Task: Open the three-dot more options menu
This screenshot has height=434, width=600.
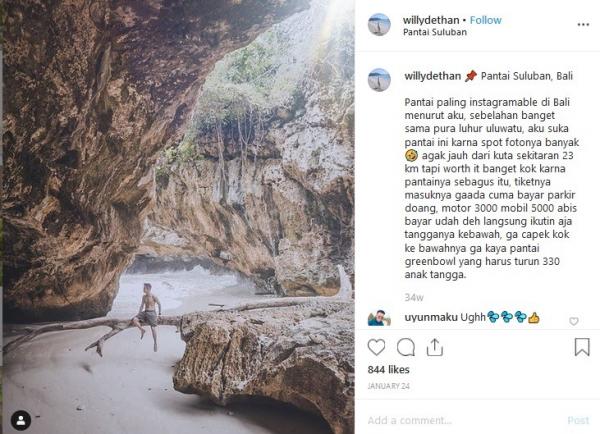Action: click(x=583, y=24)
